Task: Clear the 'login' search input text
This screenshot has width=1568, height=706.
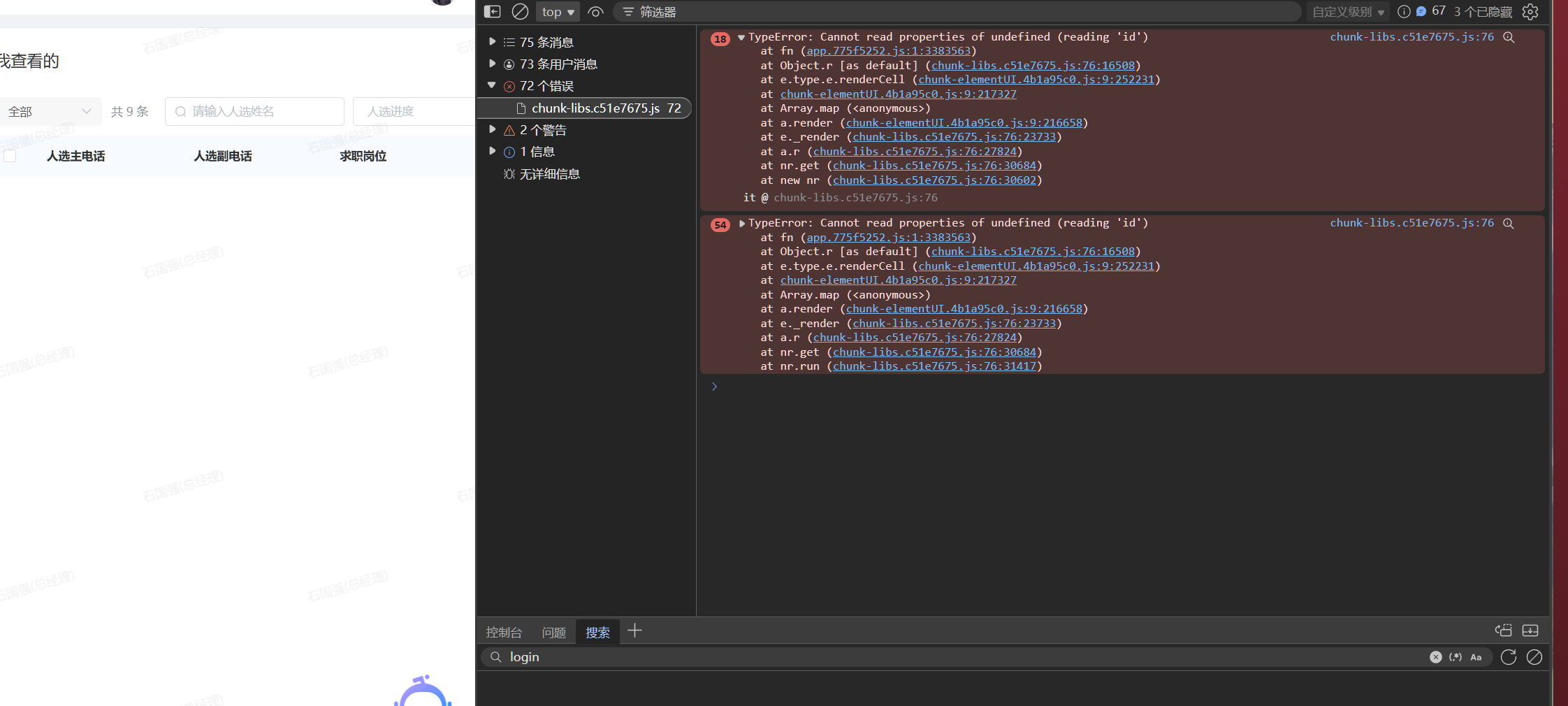Action: [1435, 657]
